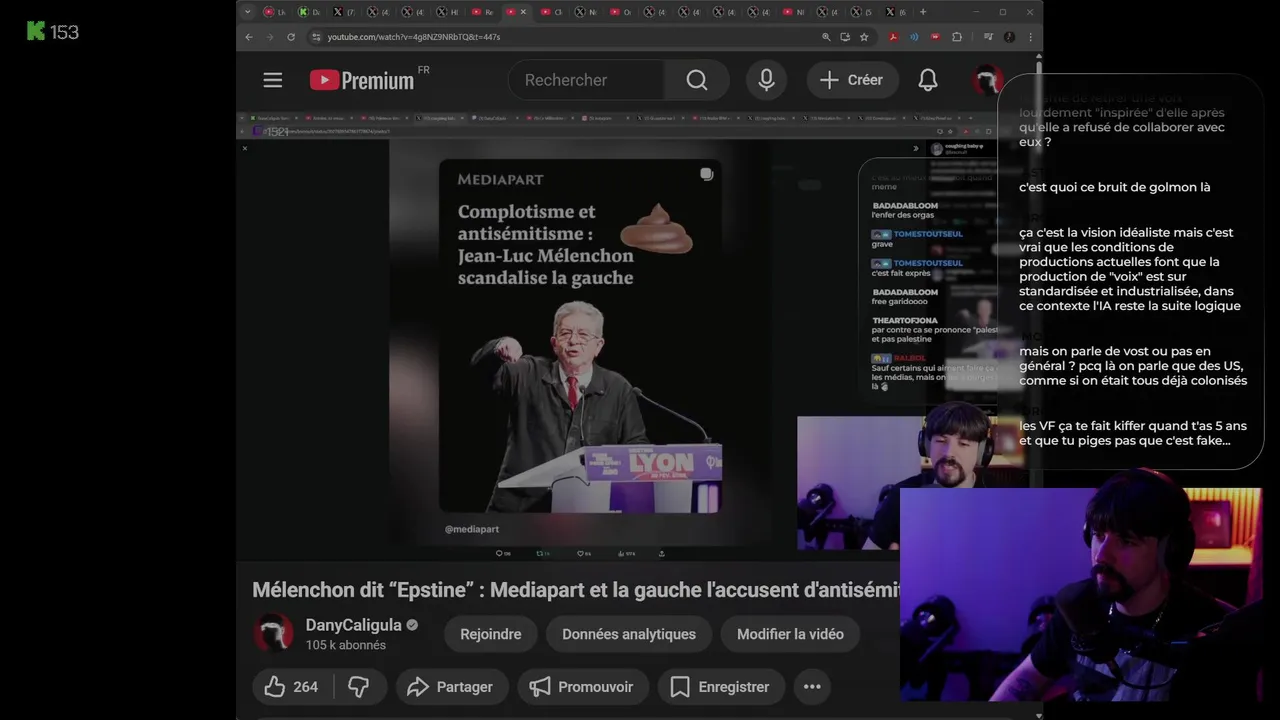Screen dimensions: 1280x720
Task: Start voice search with the microphone icon
Action: 766,80
